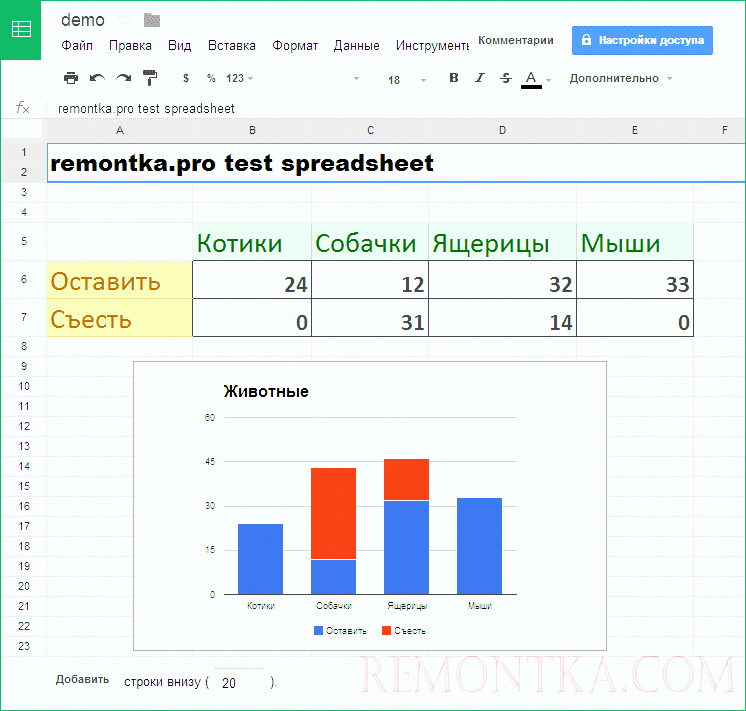Screen dimensions: 746x711
Task: Expand the Дополнительно toolbar menu
Action: [620, 78]
